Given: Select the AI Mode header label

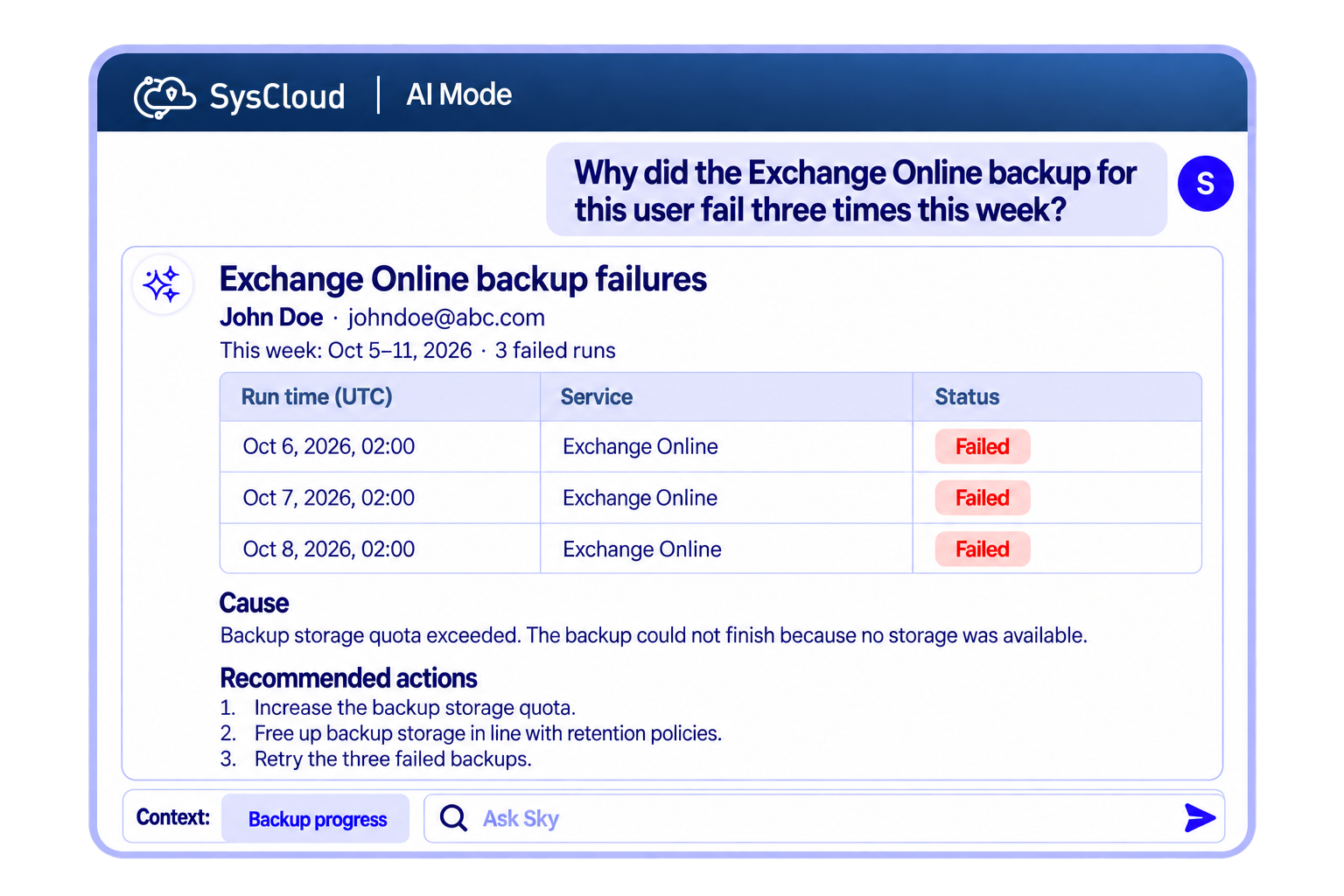Looking at the screenshot, I should pyautogui.click(x=458, y=94).
